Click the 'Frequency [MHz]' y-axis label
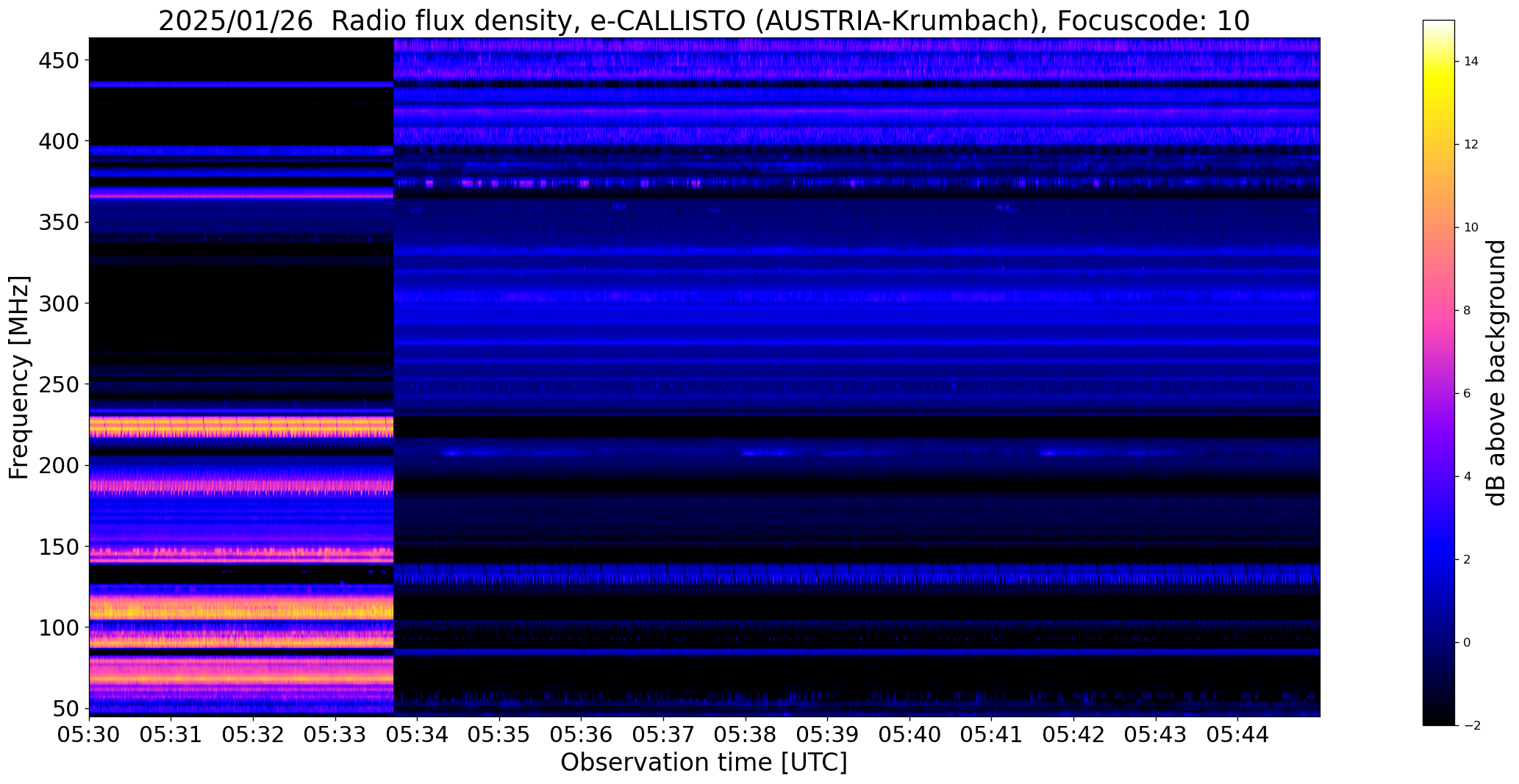The image size is (1519, 784). 19,378
